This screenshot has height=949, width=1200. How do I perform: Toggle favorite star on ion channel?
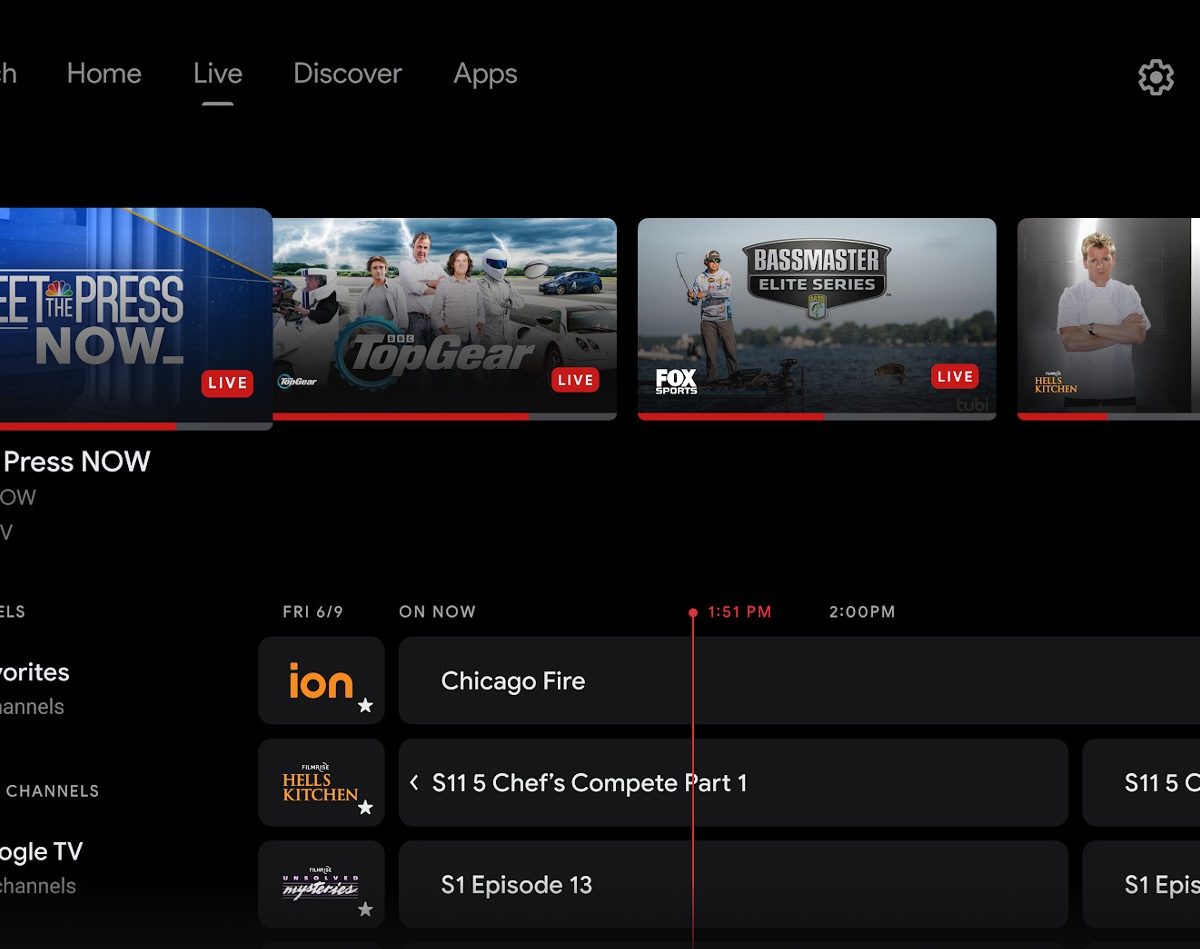365,706
